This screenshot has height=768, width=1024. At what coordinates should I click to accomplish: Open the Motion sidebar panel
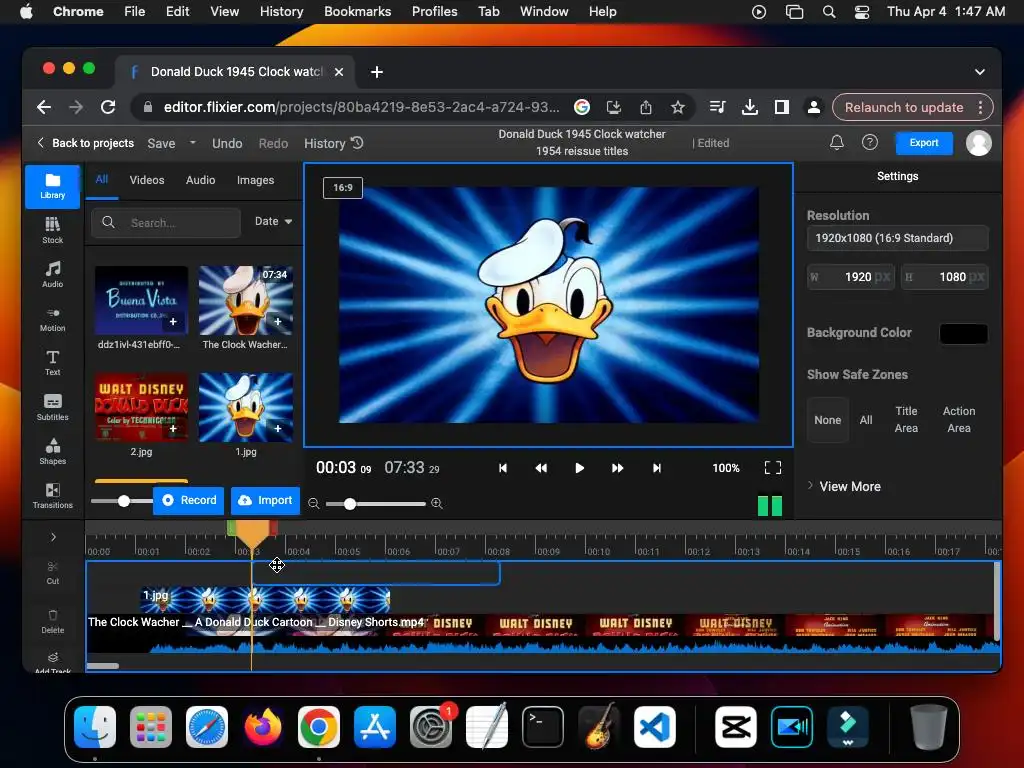[52, 319]
